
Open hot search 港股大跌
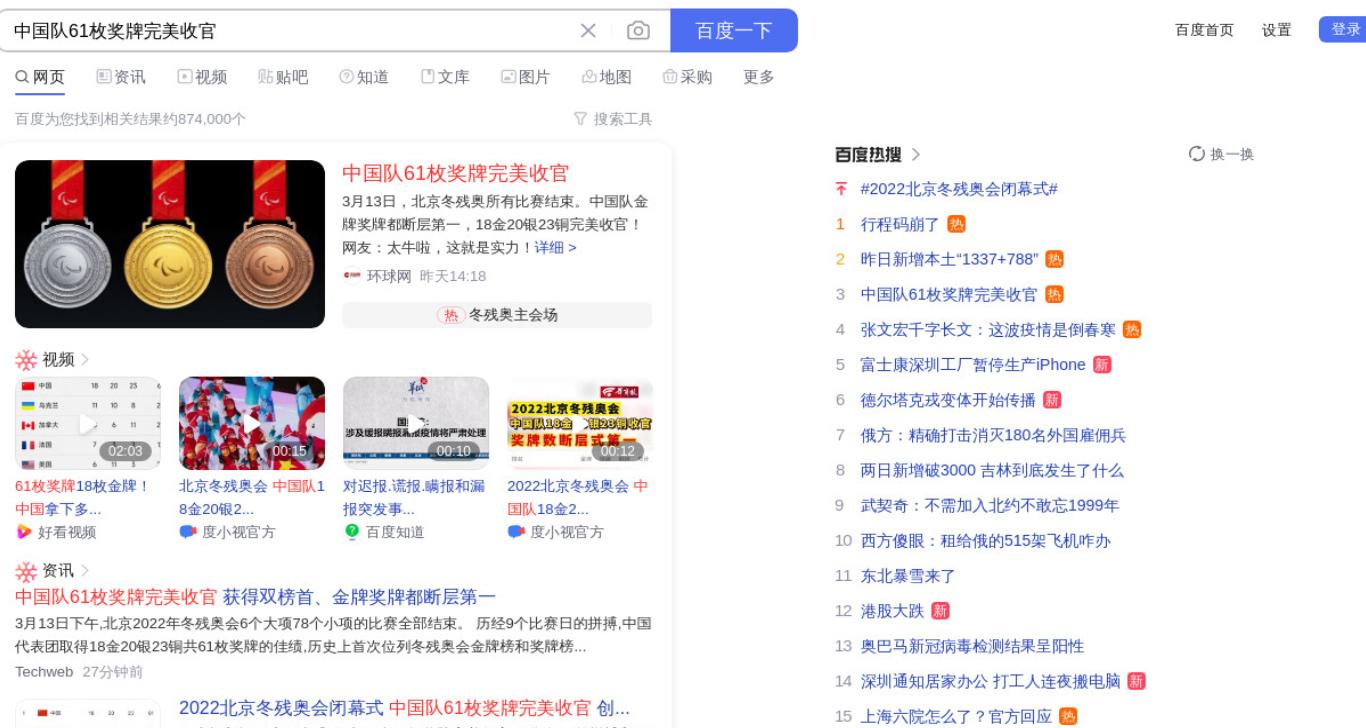click(892, 611)
